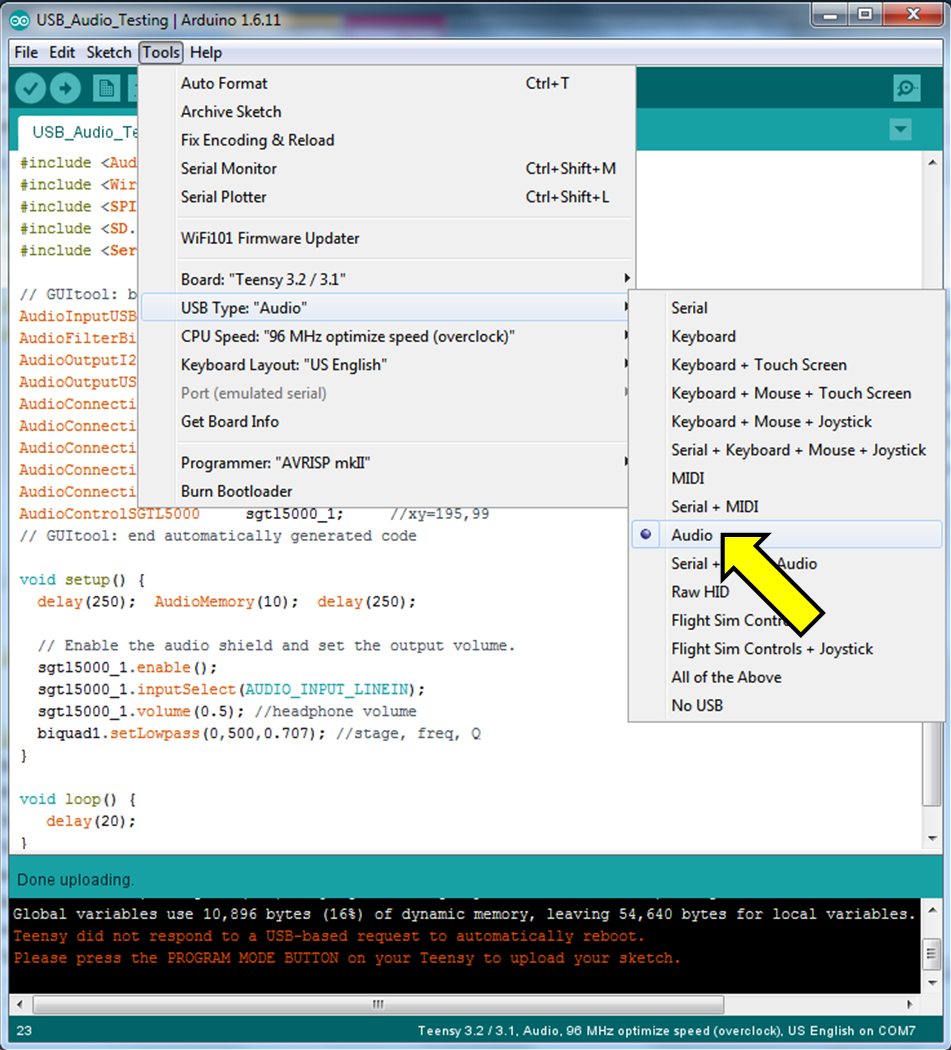Click the console vertical scrollbar thumb
951x1050 pixels.
[932, 954]
